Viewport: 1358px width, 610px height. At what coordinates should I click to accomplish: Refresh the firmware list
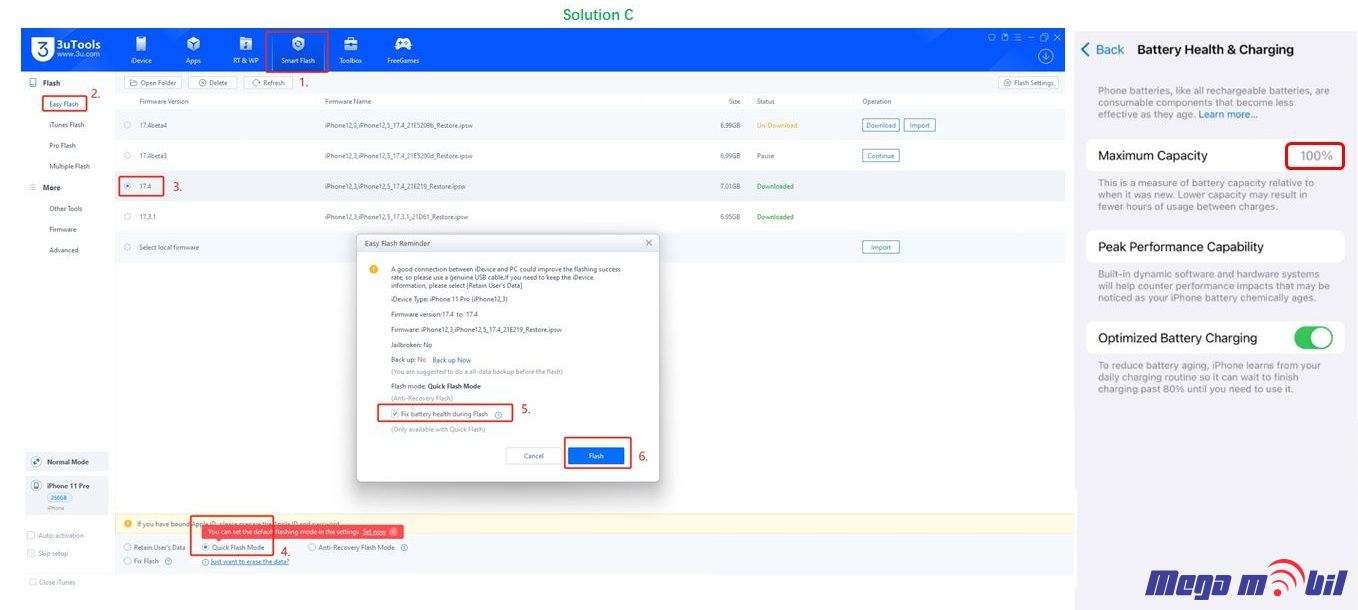point(269,83)
